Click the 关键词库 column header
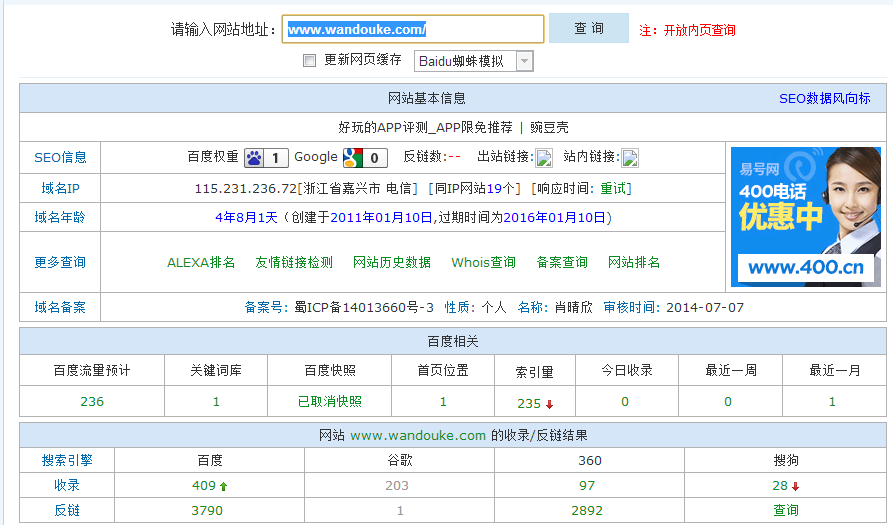This screenshot has width=893, height=525. click(216, 371)
